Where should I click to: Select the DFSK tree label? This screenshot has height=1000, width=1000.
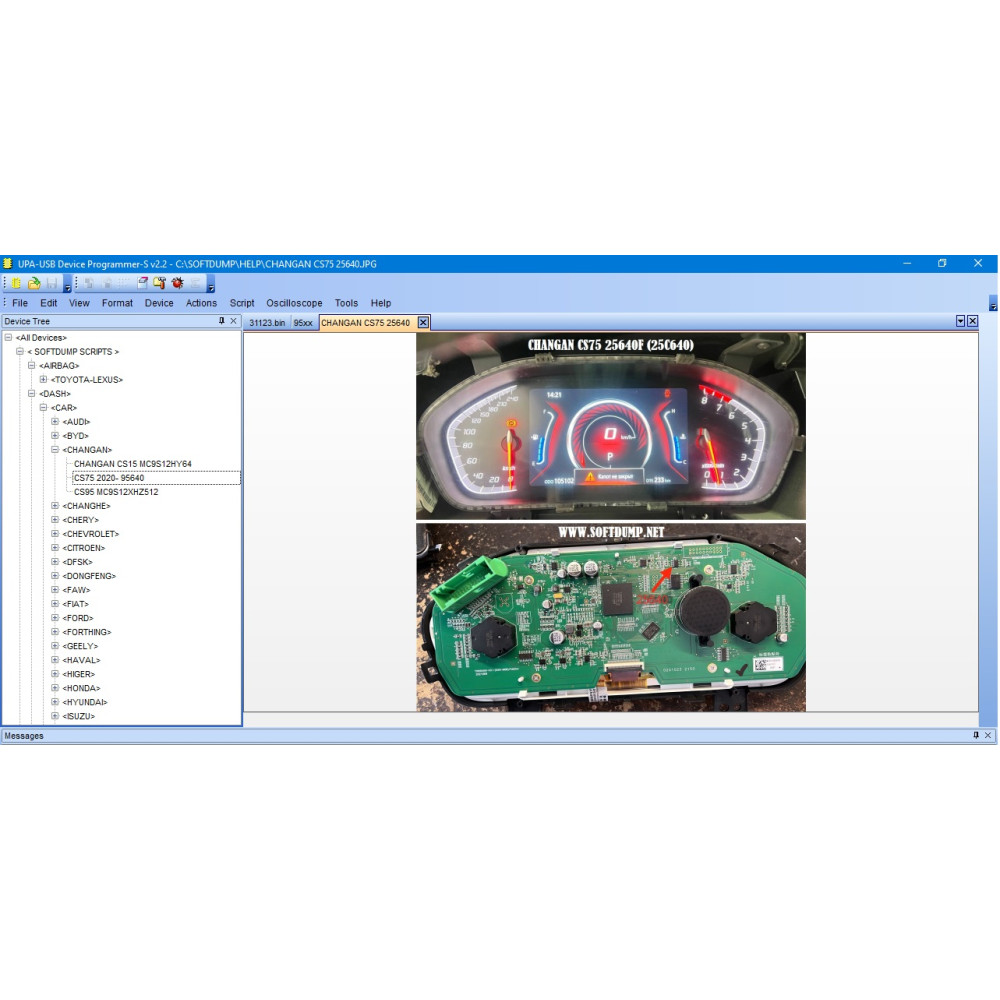(77, 562)
